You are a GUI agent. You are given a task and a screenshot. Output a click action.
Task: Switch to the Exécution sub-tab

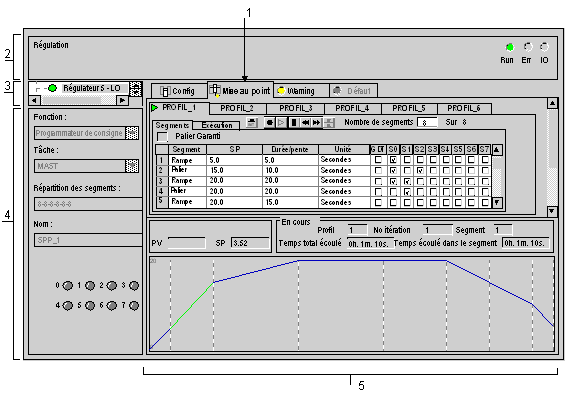216,125
